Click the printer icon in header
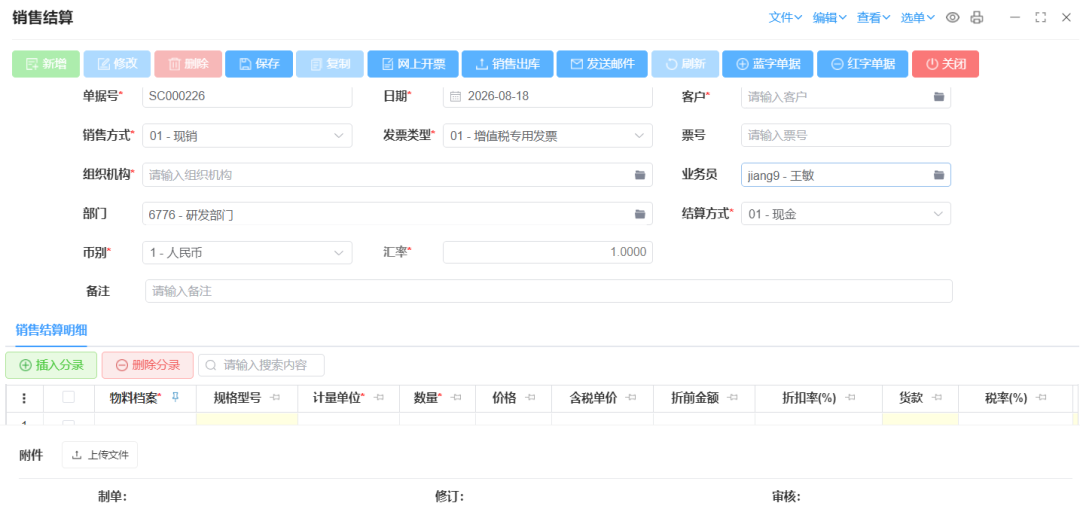1080x506 pixels. click(977, 18)
